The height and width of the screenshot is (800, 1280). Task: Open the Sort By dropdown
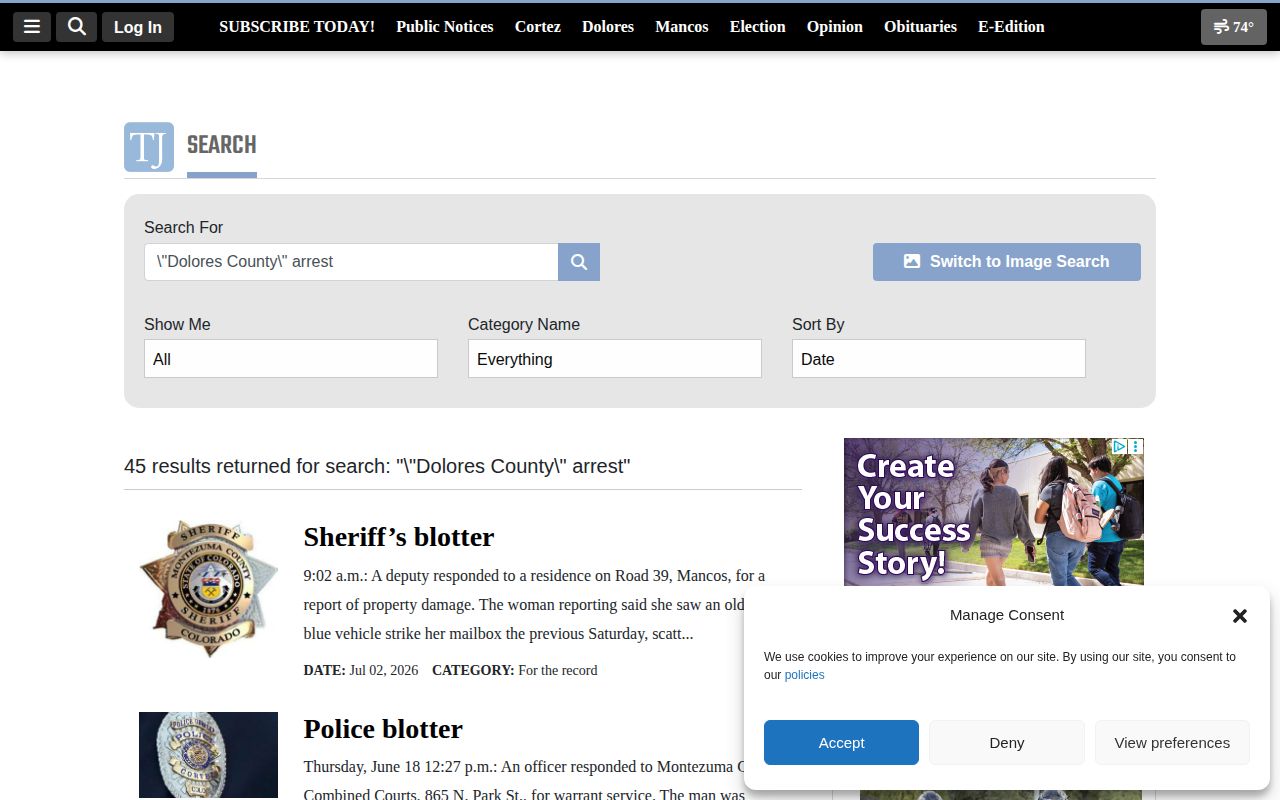click(x=939, y=359)
